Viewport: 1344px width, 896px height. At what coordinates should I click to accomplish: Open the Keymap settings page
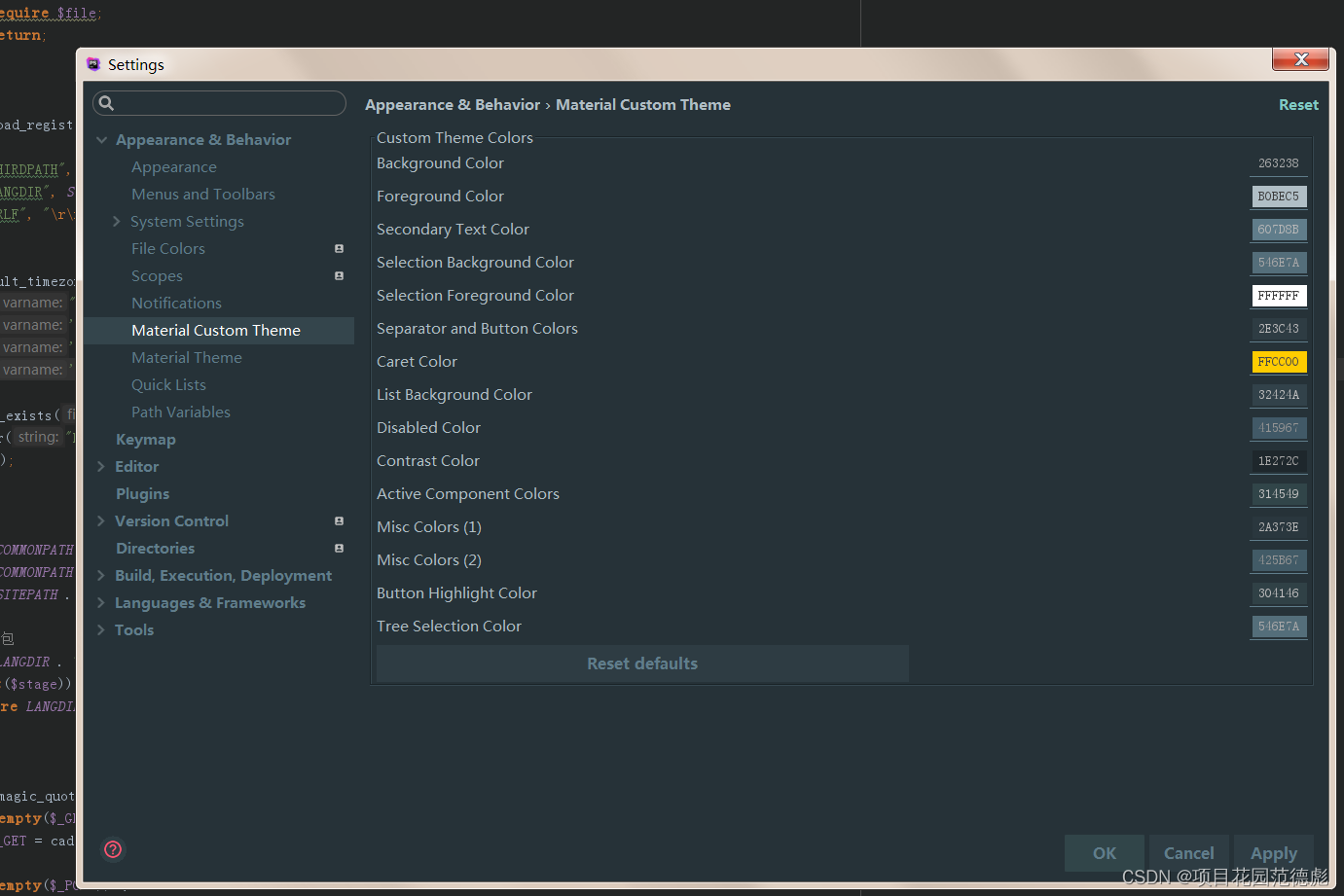(x=146, y=440)
